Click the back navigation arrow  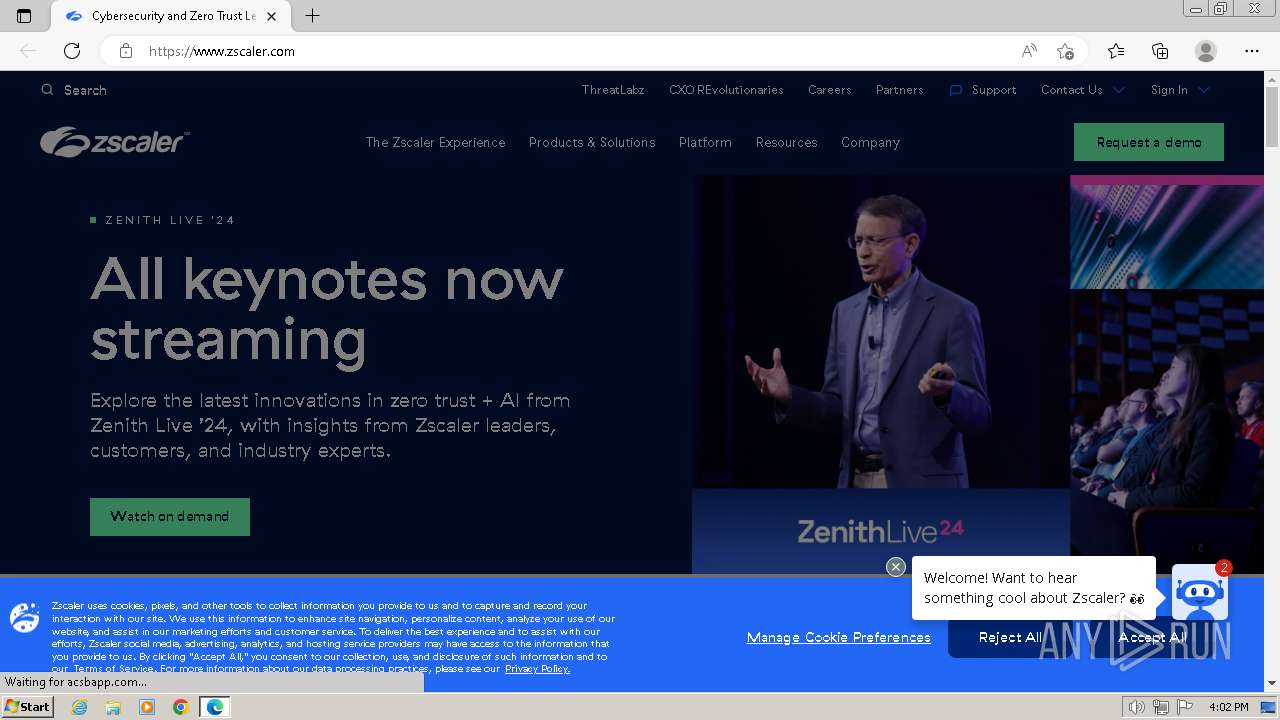[28, 51]
